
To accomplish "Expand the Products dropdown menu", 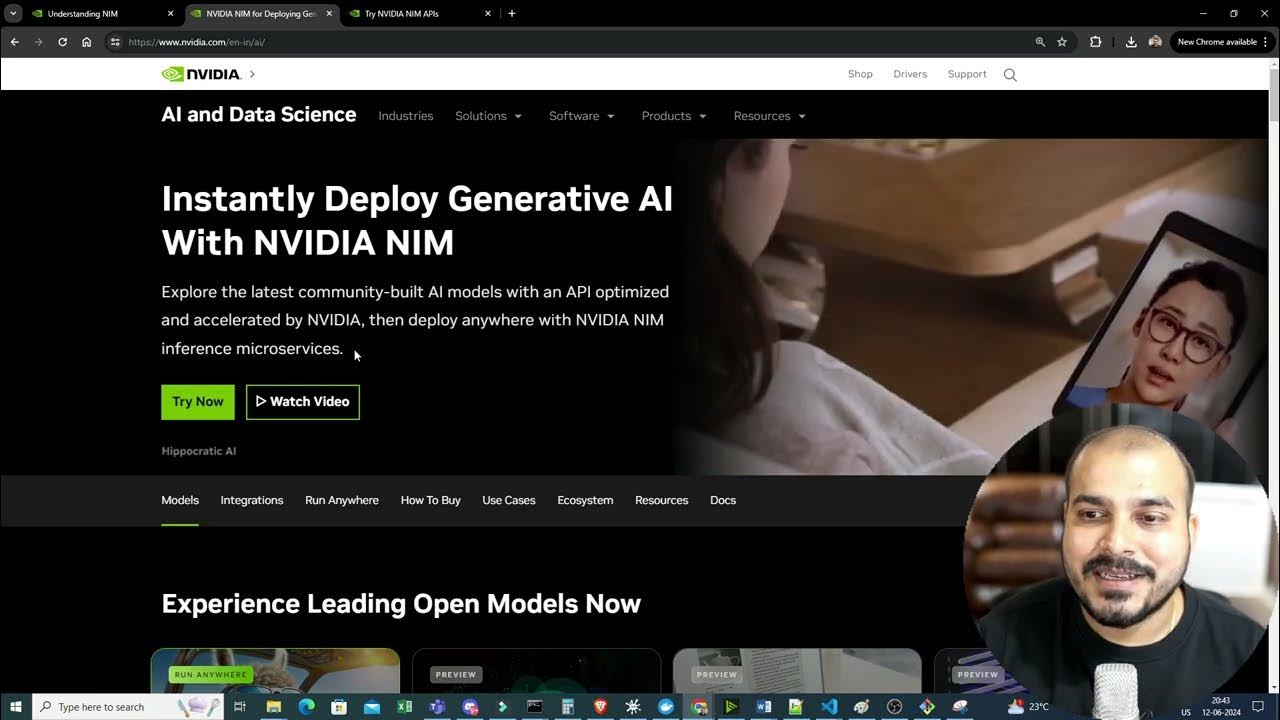I will (x=674, y=116).
